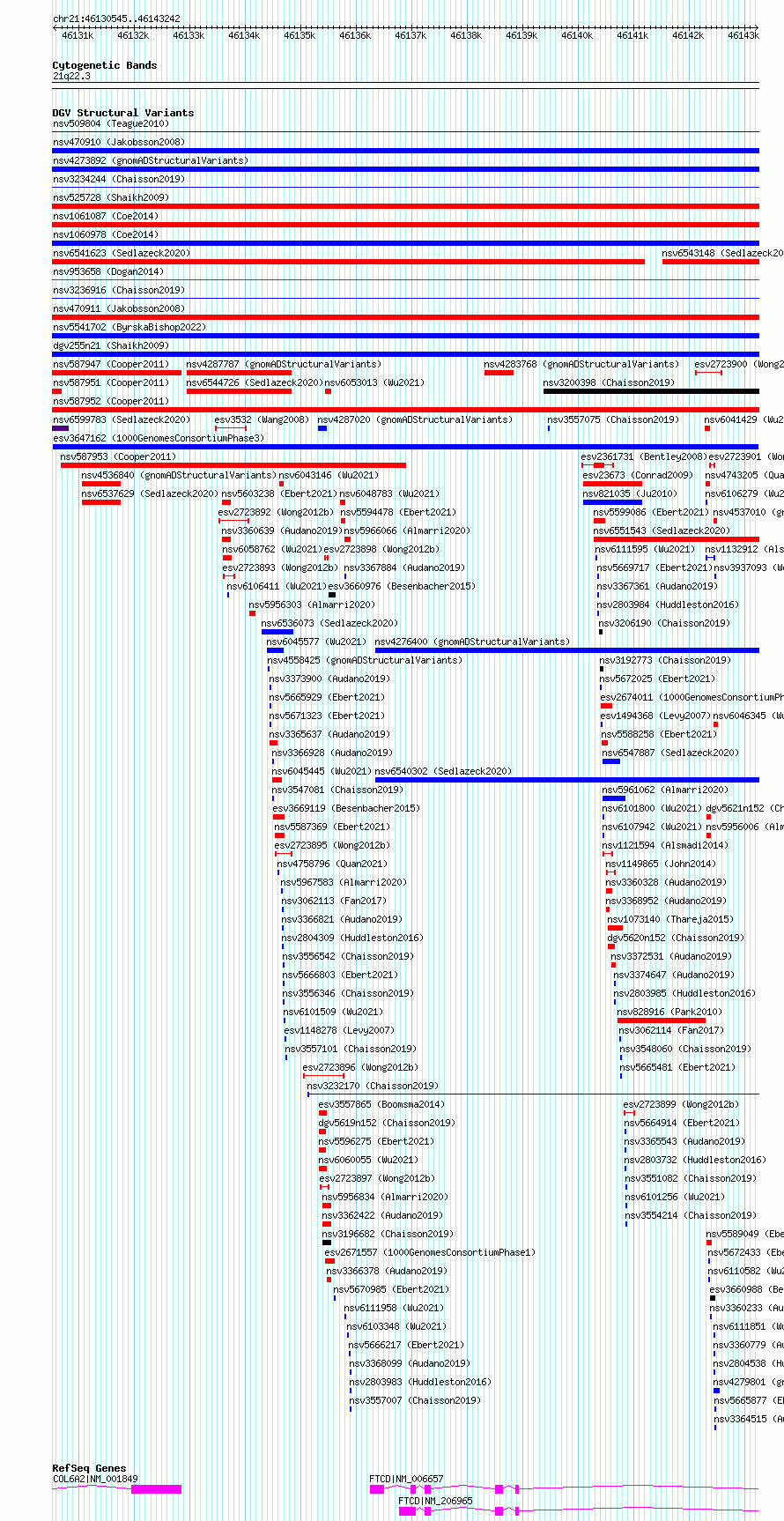The image size is (784, 1521).
Task: Click the Cytogenetic Bands track title
Action: 105,65
